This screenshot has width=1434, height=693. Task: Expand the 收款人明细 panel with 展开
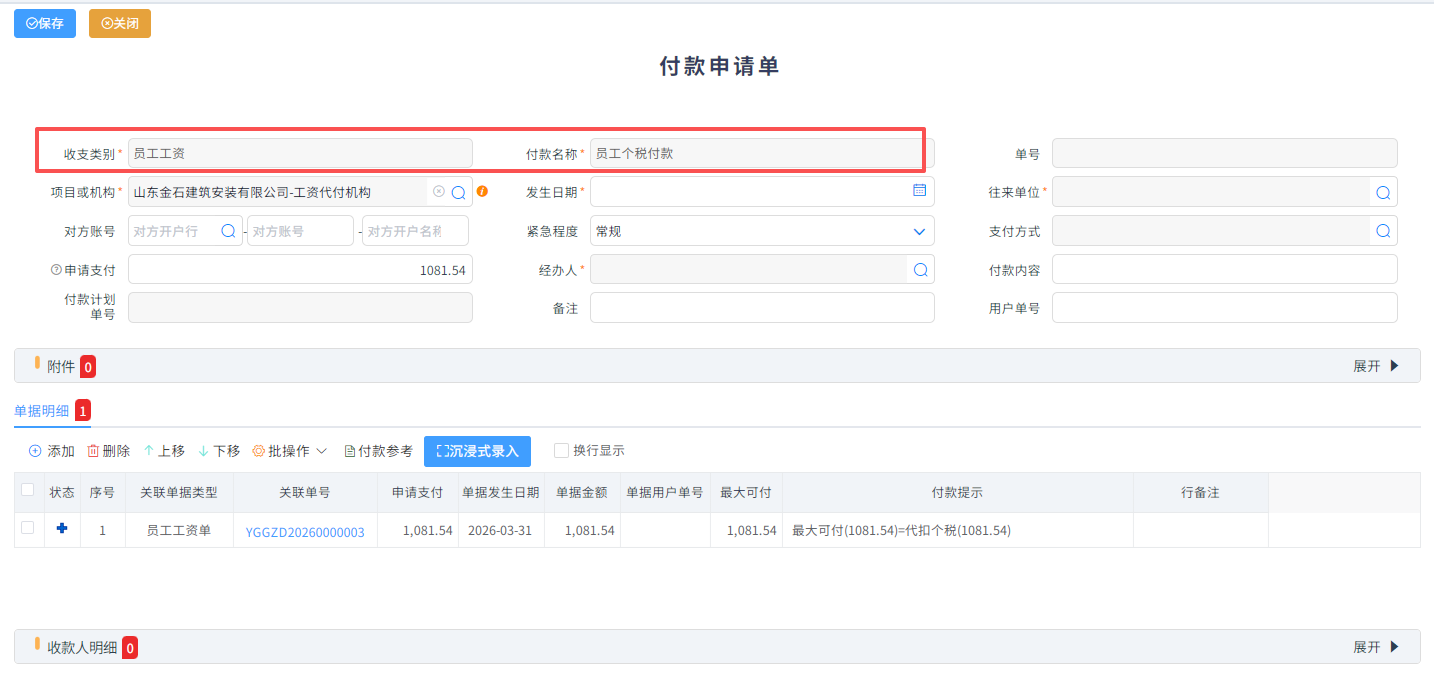point(1376,647)
